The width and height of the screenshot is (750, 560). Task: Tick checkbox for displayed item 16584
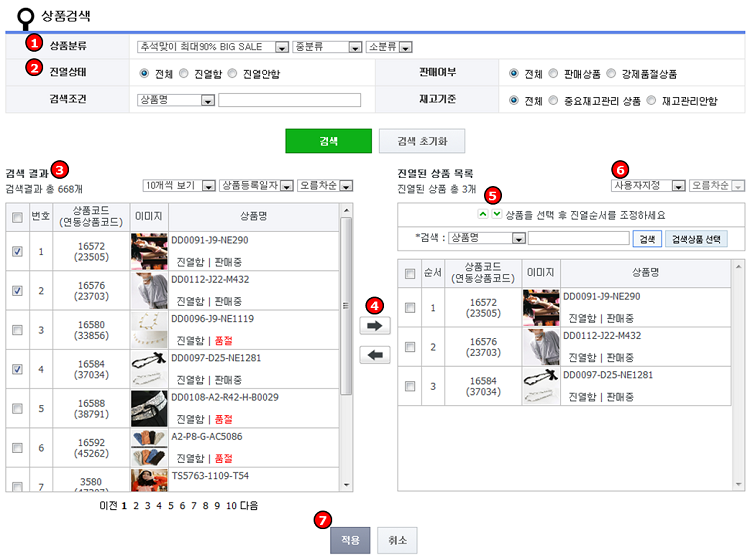pos(409,386)
